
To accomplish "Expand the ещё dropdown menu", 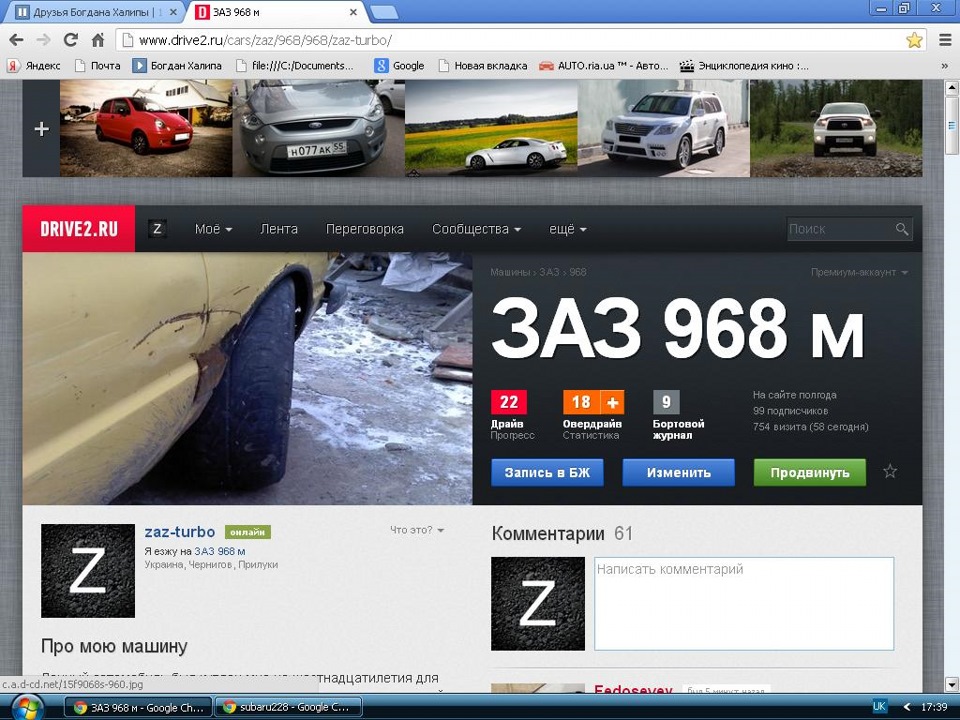I will [568, 229].
